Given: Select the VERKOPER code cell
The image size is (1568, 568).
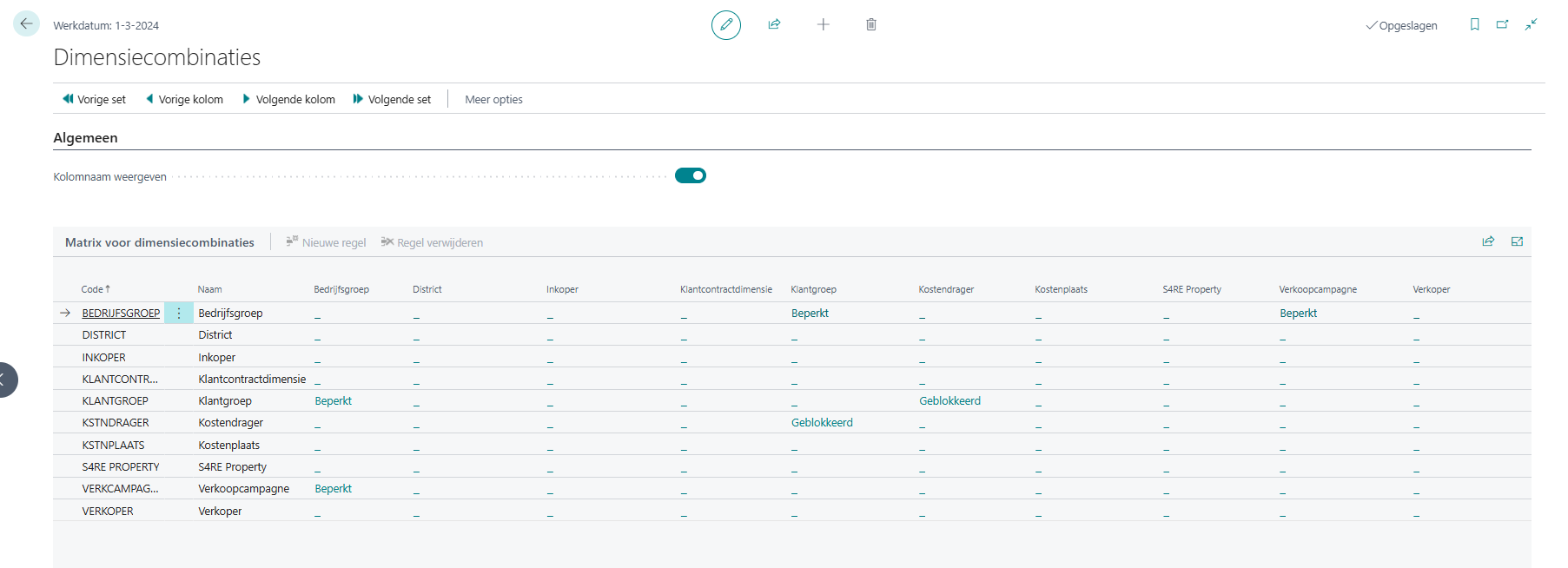Looking at the screenshot, I should pyautogui.click(x=108, y=511).
